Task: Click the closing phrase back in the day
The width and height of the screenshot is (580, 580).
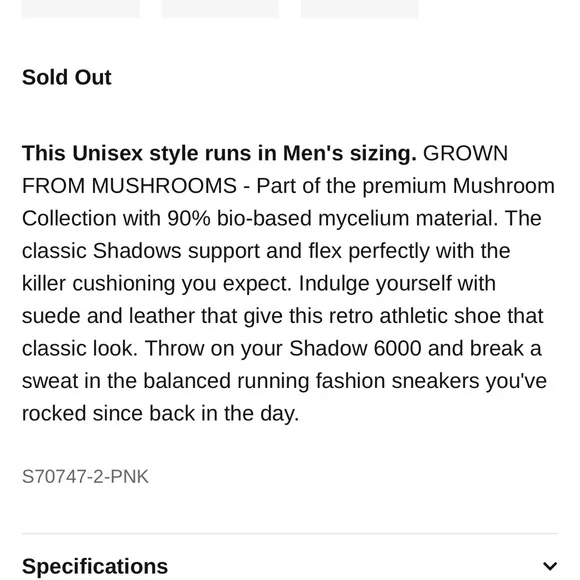Action: tap(224, 413)
